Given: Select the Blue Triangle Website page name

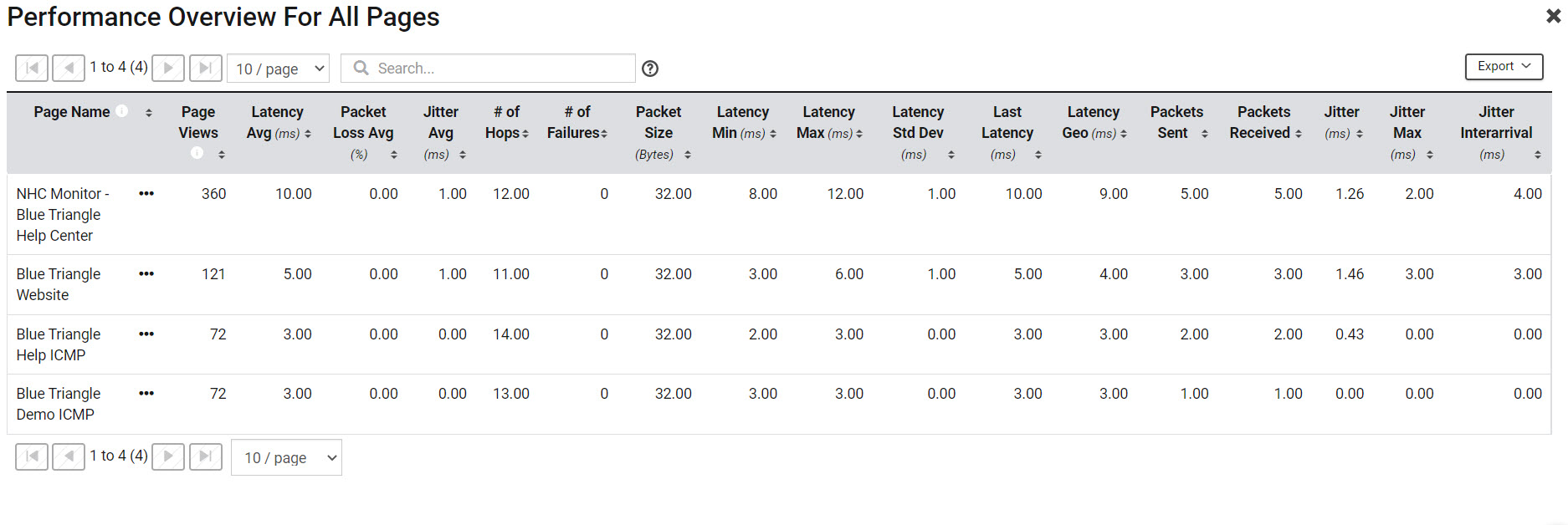Looking at the screenshot, I should (x=59, y=284).
